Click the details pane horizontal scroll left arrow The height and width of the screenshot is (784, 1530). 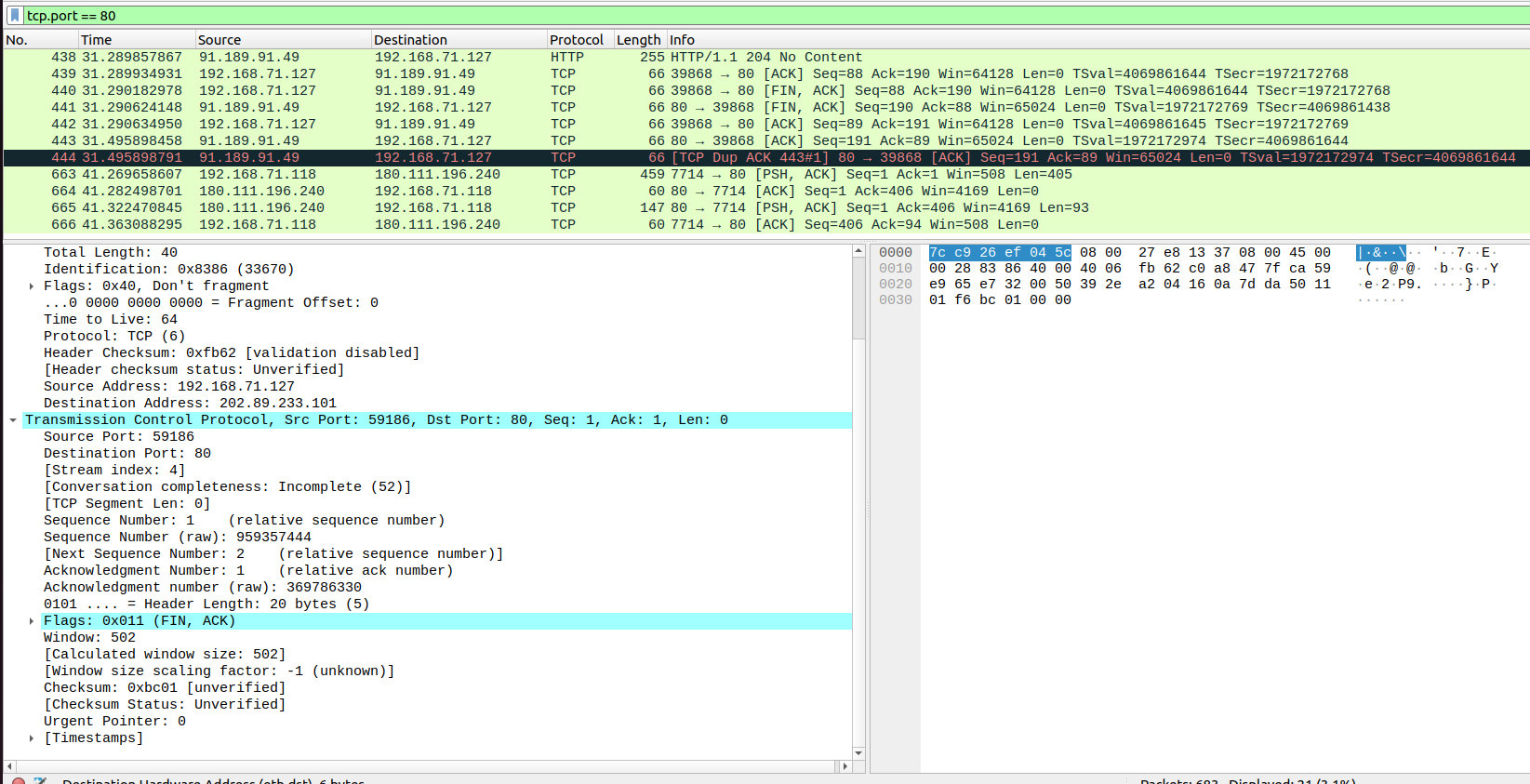[x=9, y=766]
